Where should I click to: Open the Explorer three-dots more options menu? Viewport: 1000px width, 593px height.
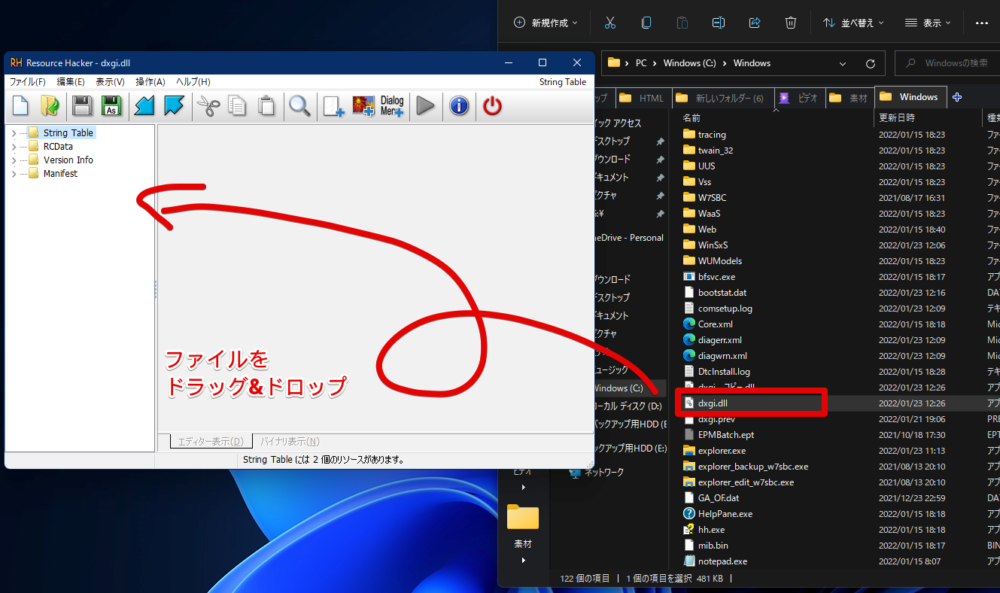click(982, 23)
